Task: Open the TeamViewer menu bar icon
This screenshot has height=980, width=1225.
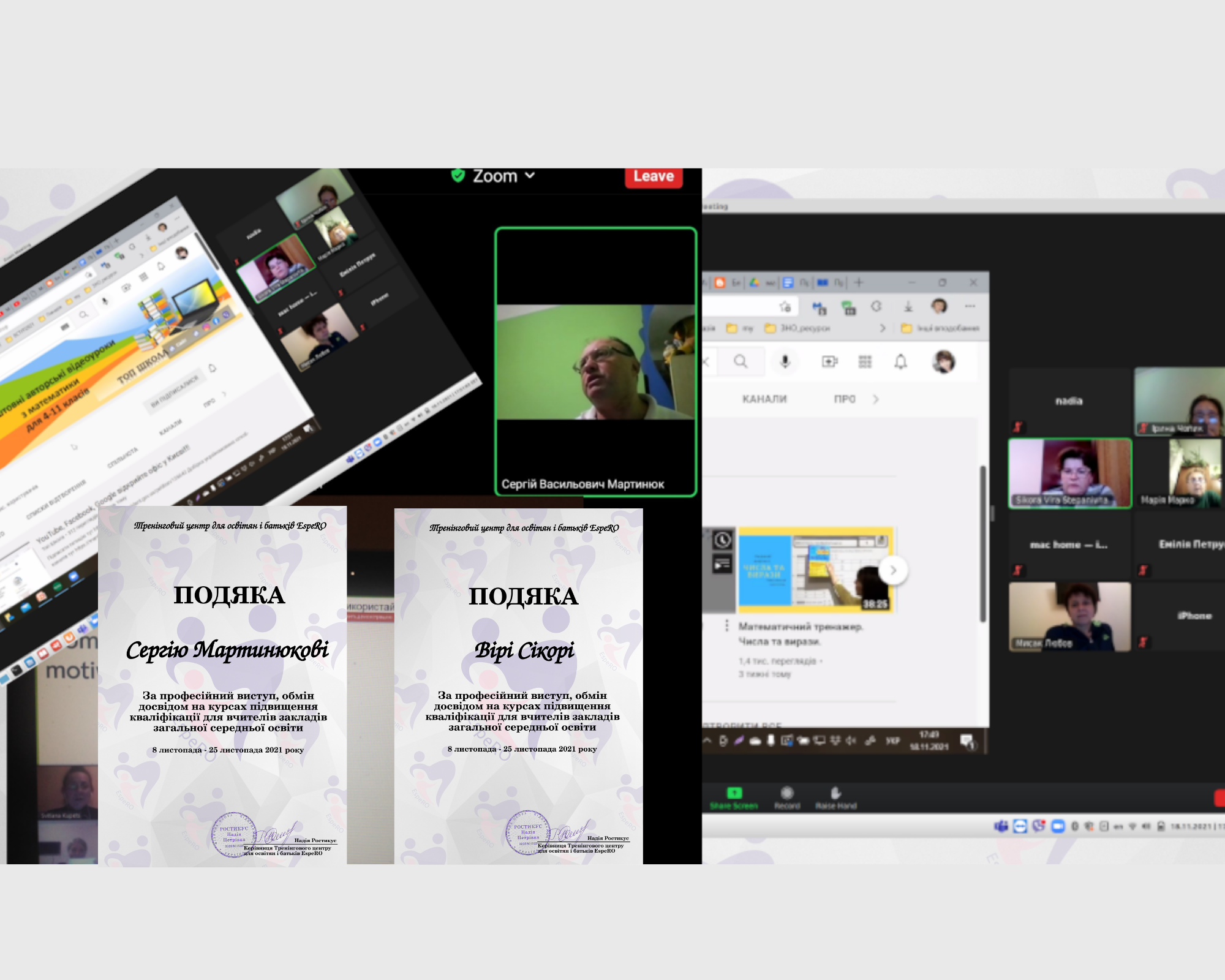Action: click(x=1020, y=826)
